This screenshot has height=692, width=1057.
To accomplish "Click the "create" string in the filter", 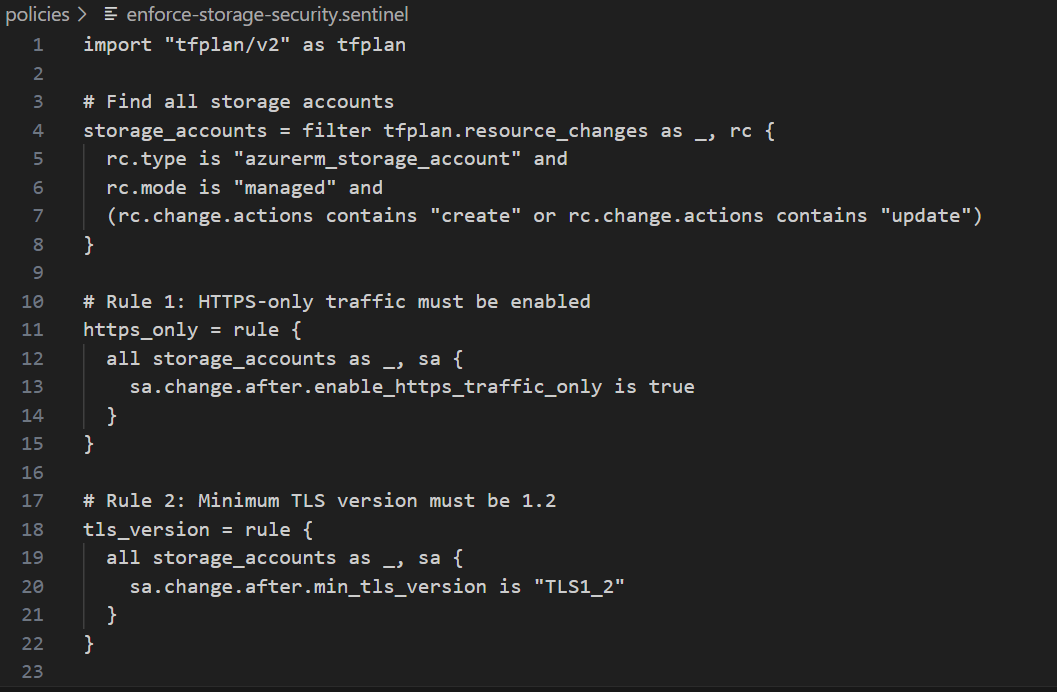I will point(474,216).
